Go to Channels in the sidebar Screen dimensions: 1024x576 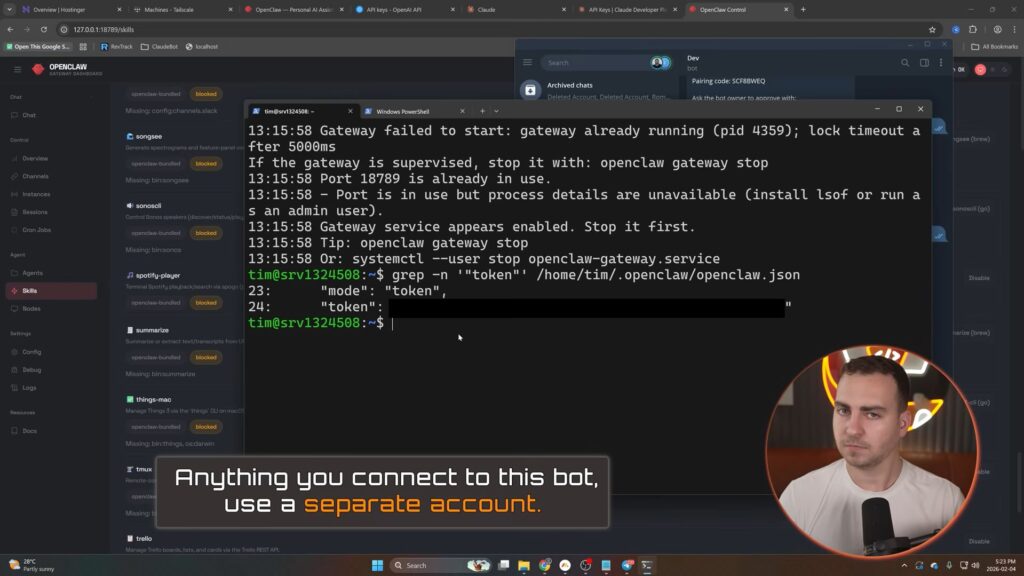click(35, 176)
